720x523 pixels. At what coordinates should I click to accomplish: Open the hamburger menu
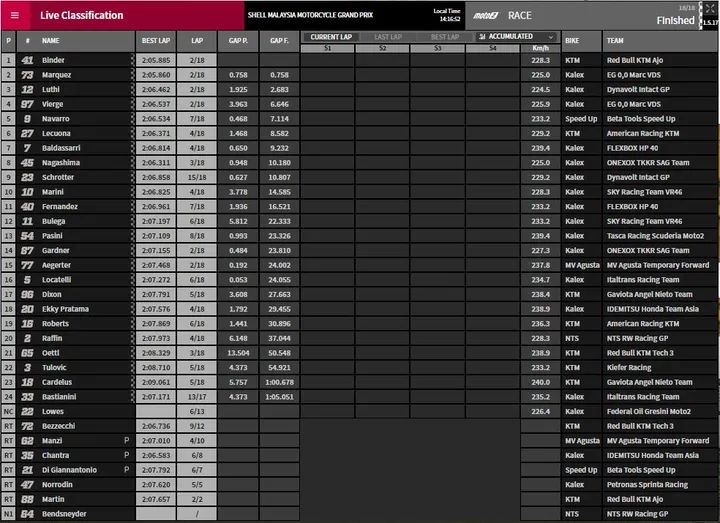[15, 16]
